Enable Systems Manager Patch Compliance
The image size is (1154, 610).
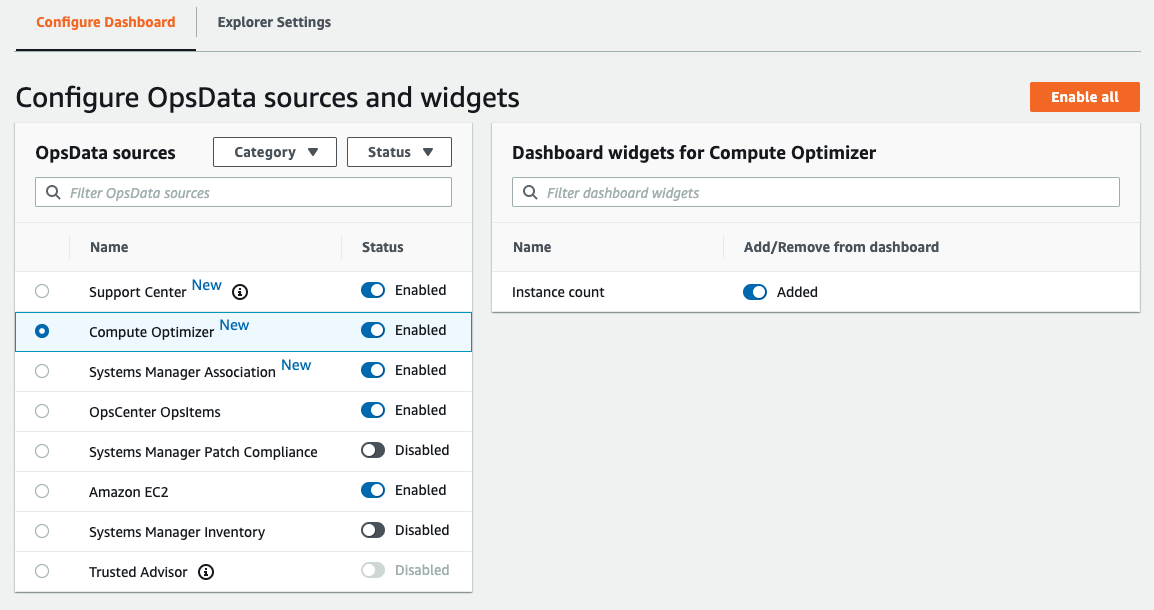pyautogui.click(x=372, y=450)
